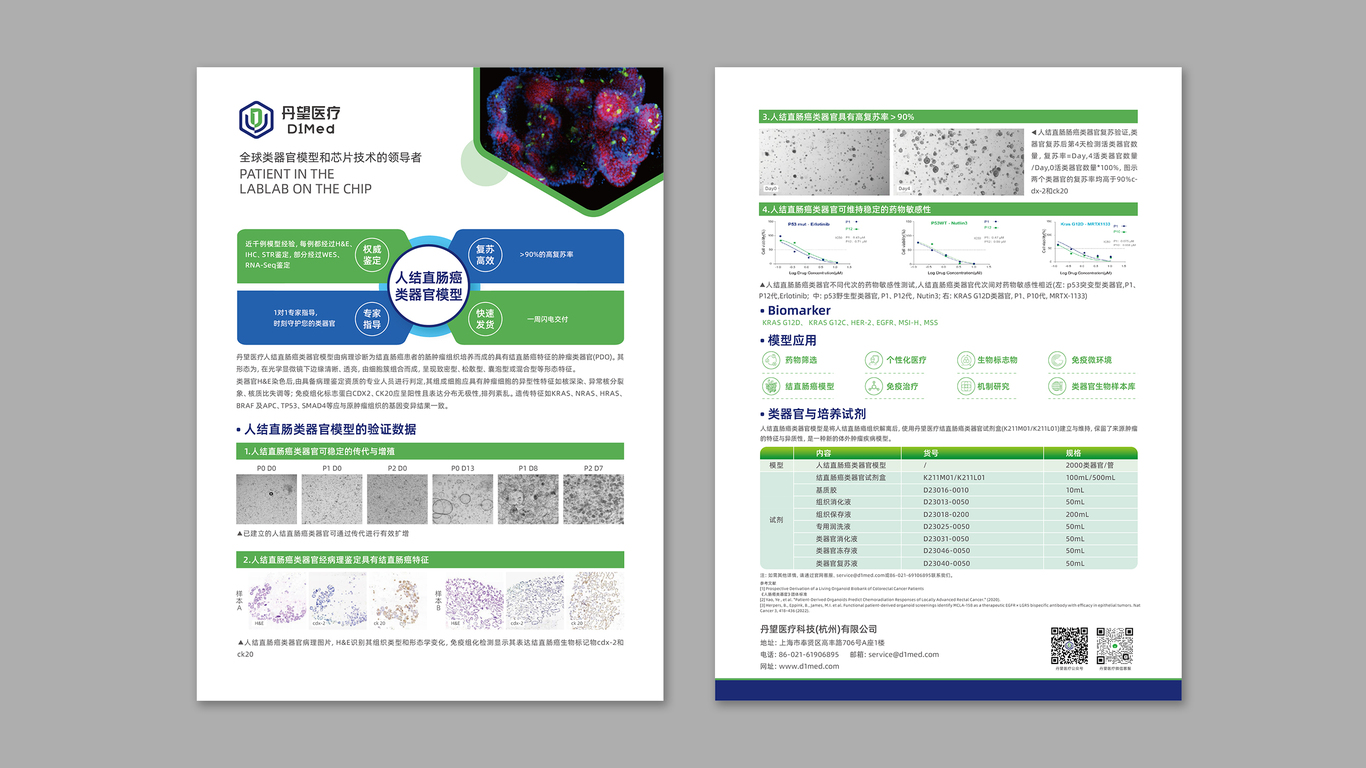Click table cell D23013-0050
This screenshot has height=768, width=1366.
(946, 502)
